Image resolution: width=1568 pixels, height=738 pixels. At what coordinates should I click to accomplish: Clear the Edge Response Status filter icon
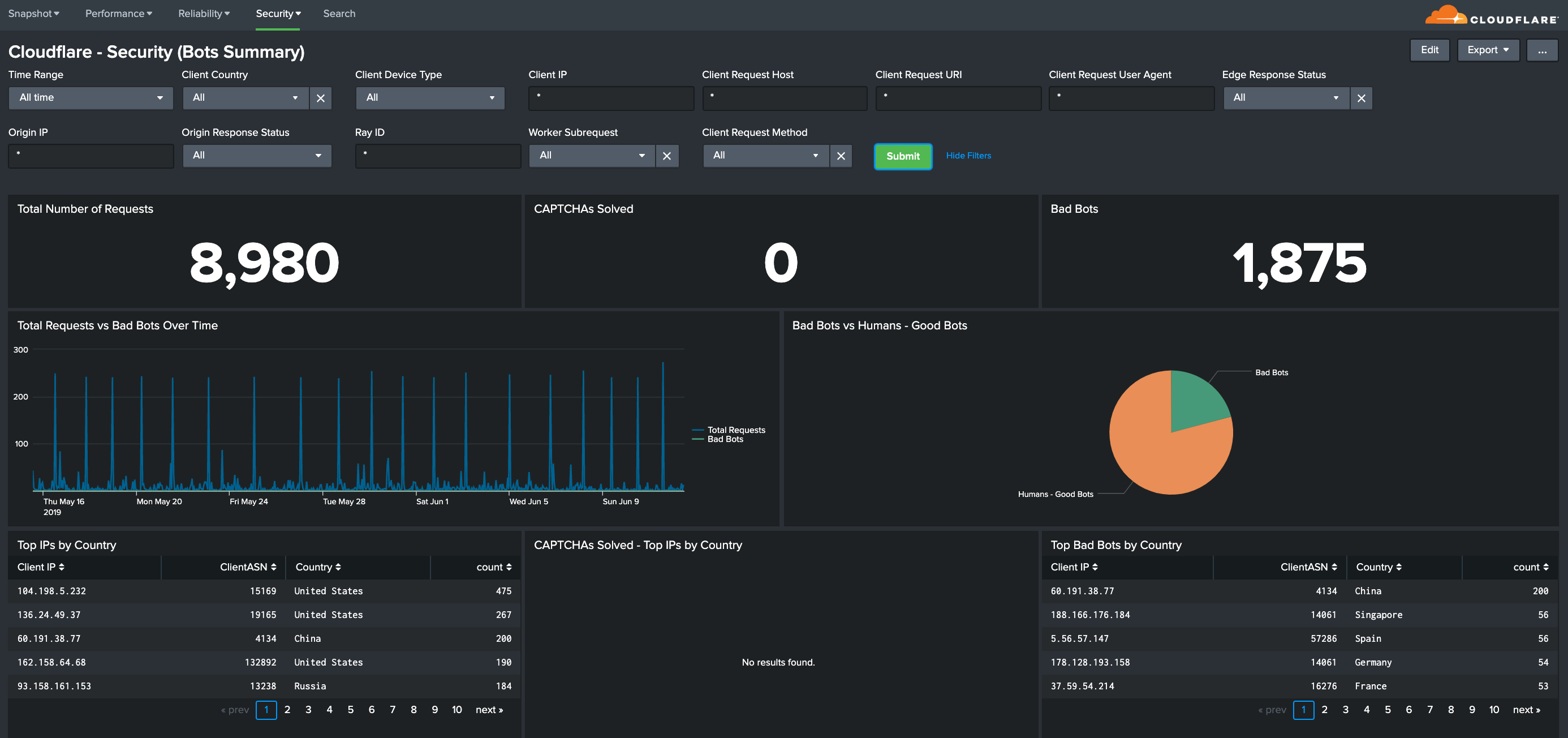[x=1361, y=97]
